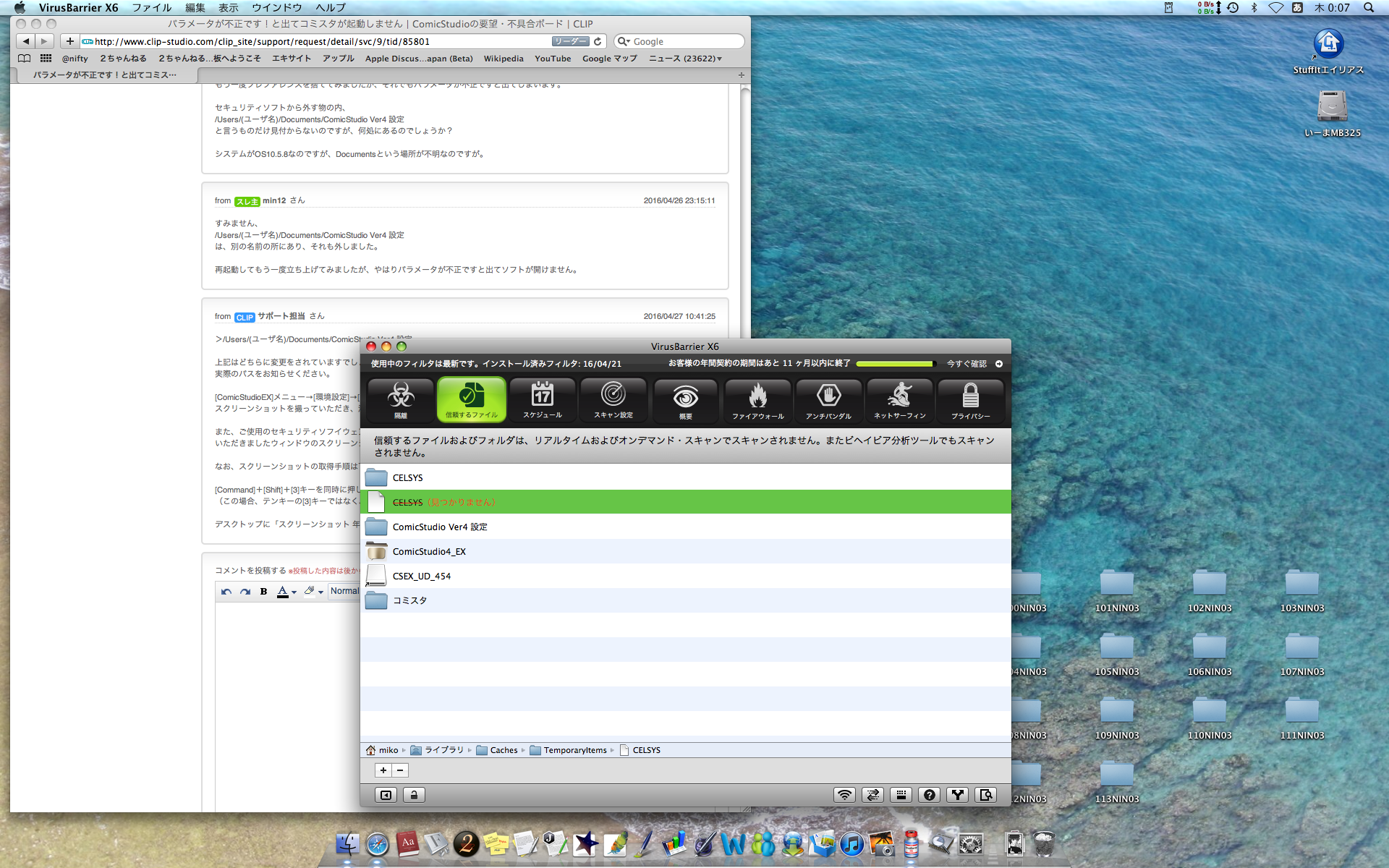The image size is (1389, 868).
Task: Open the Firewall flame panel
Action: click(x=757, y=399)
